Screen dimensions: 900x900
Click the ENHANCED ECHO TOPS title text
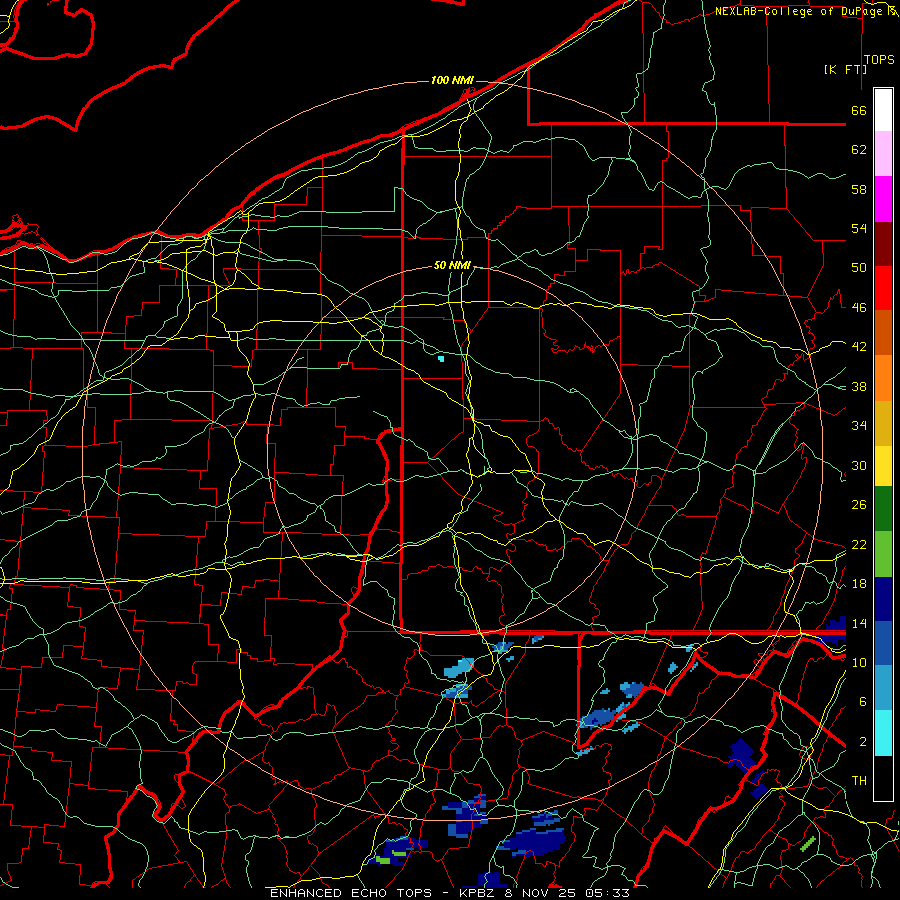(x=351, y=893)
